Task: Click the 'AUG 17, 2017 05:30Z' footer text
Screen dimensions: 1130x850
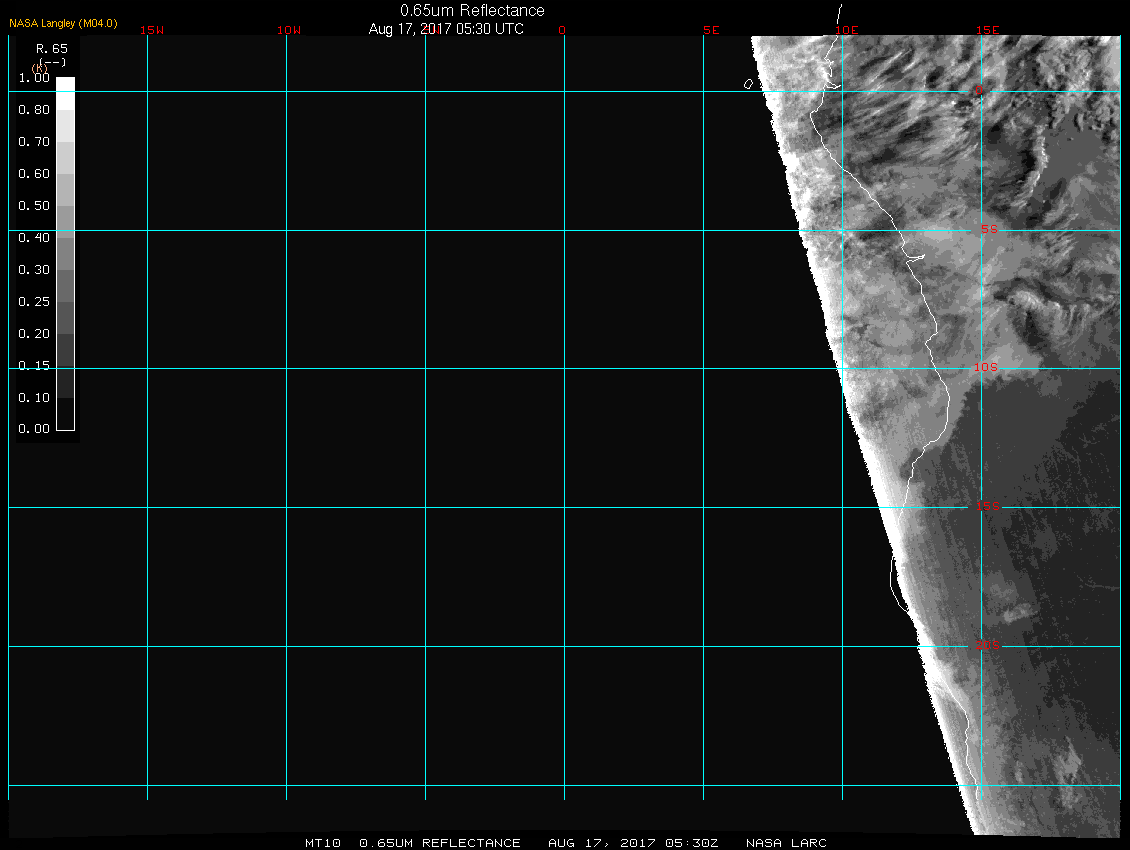Action: [x=633, y=843]
